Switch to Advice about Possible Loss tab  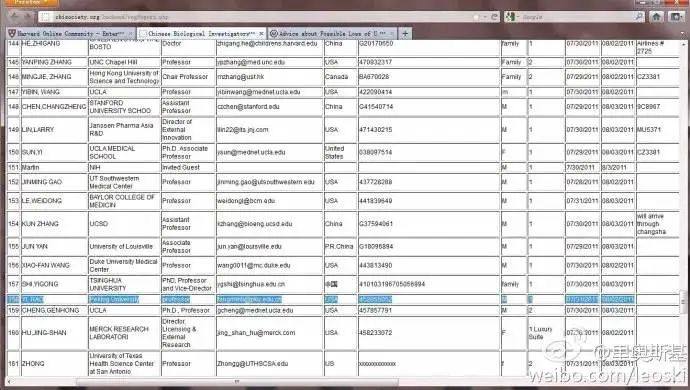pos(332,33)
